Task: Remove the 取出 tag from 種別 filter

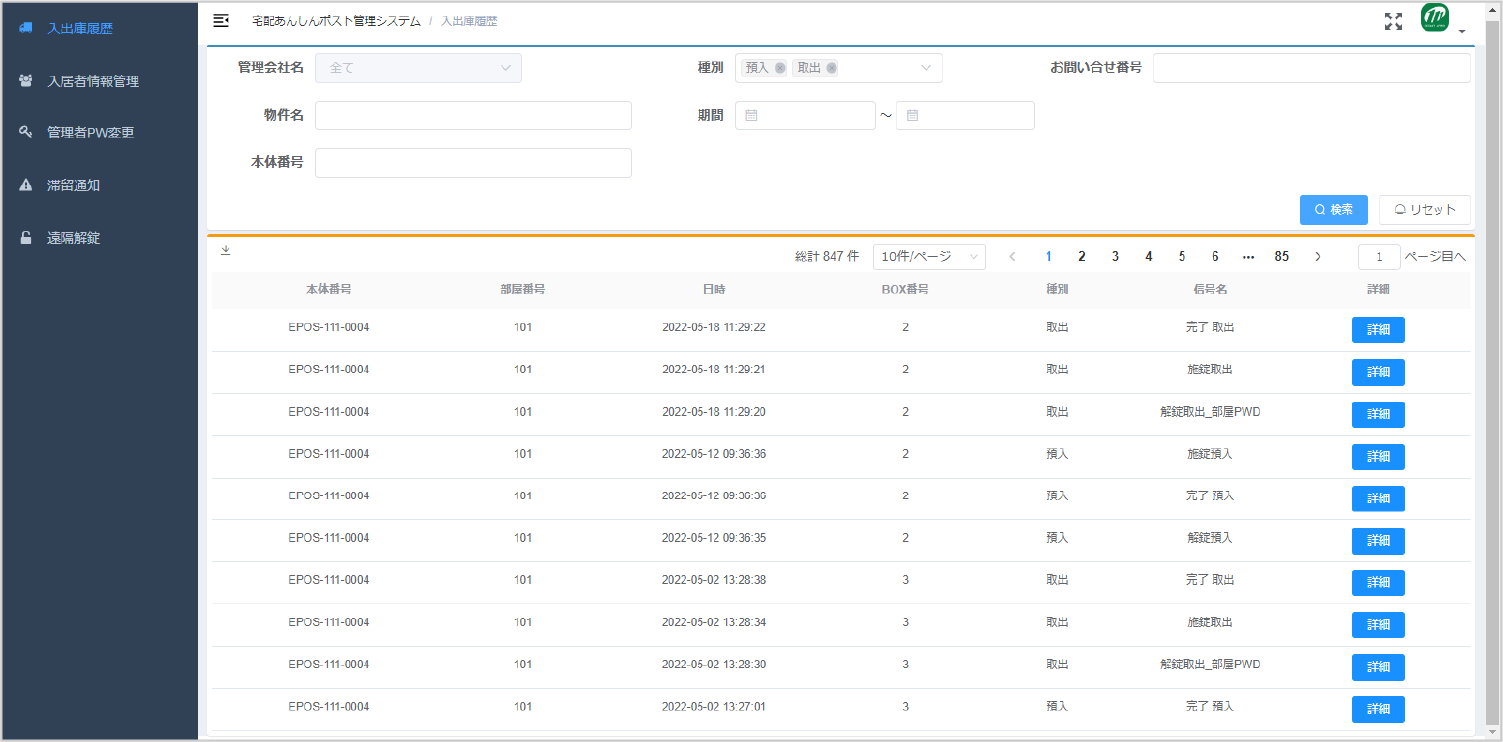Action: coord(831,68)
